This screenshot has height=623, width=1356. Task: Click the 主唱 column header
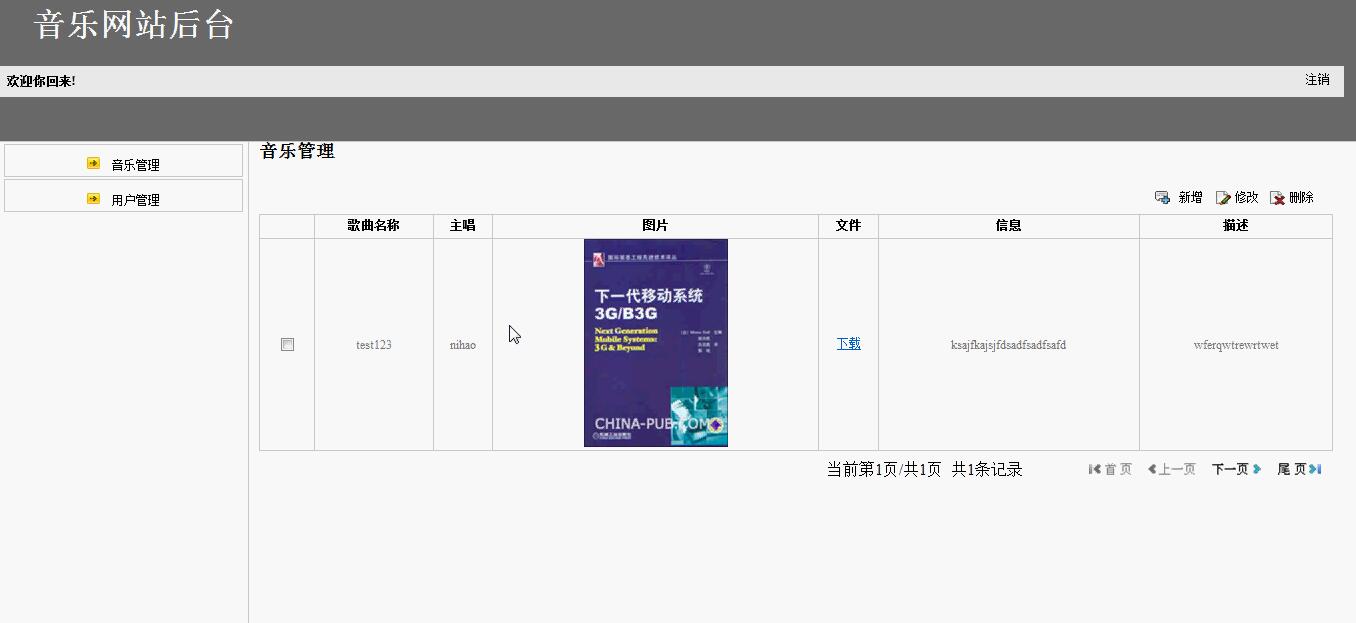click(462, 226)
